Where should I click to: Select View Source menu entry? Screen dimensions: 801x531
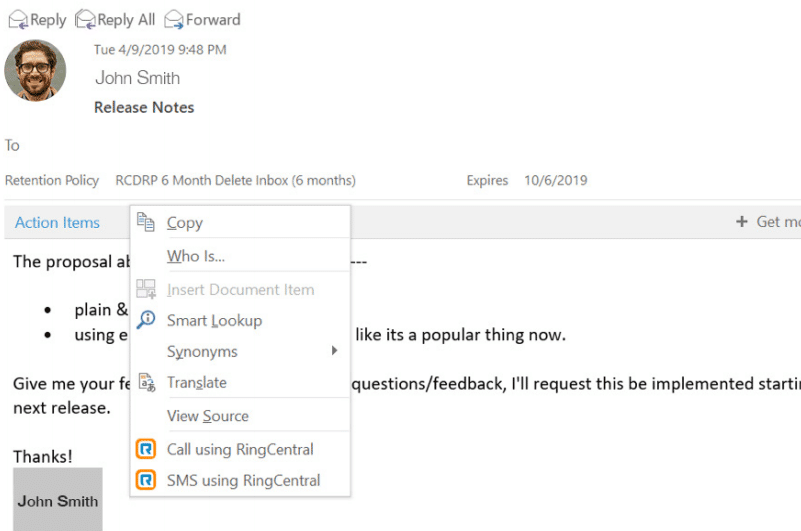(240, 416)
